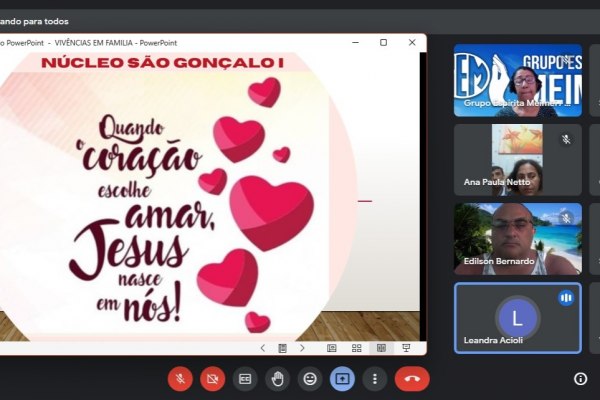This screenshot has width=600, height=400.
Task: Unmute the microphone in the call bar
Action: pyautogui.click(x=181, y=379)
